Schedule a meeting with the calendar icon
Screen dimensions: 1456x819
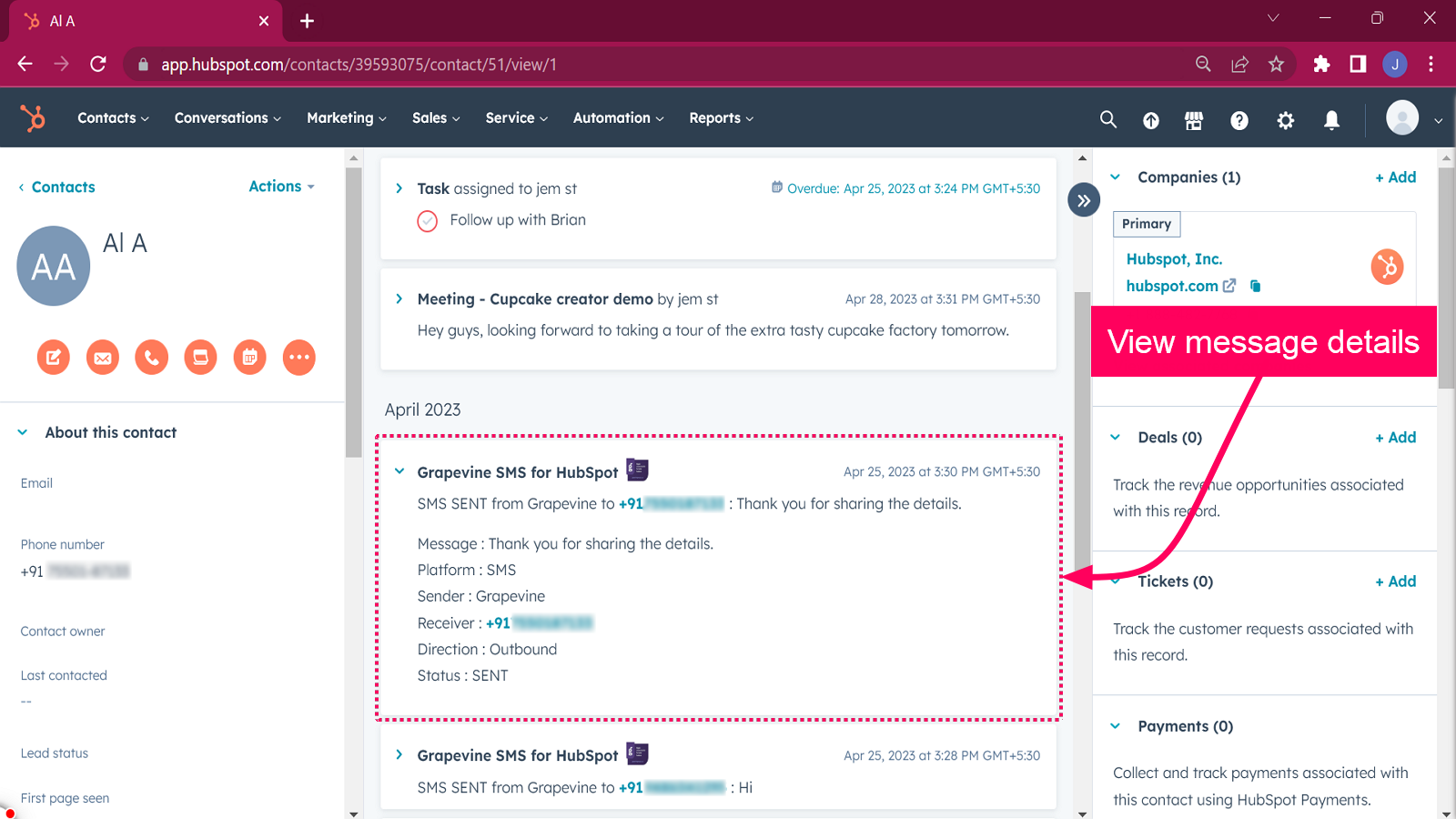point(249,357)
